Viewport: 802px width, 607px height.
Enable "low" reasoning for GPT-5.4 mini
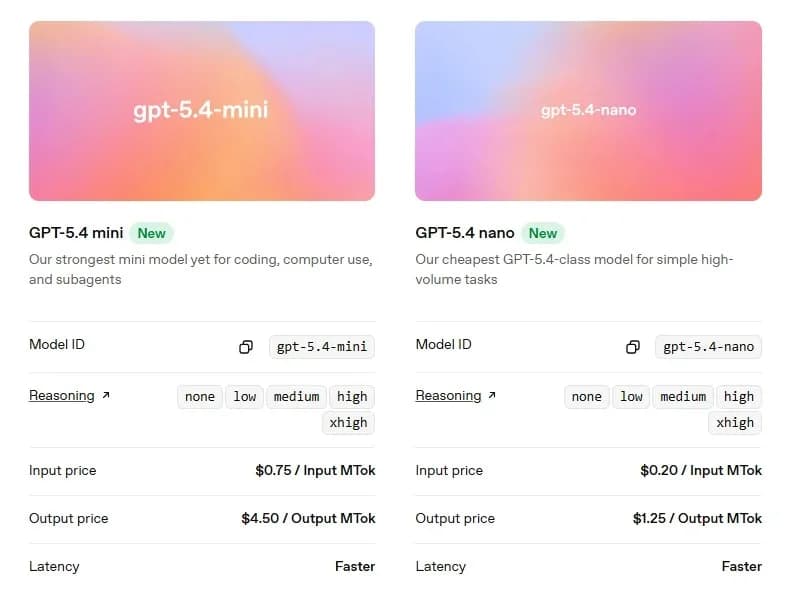tap(245, 397)
